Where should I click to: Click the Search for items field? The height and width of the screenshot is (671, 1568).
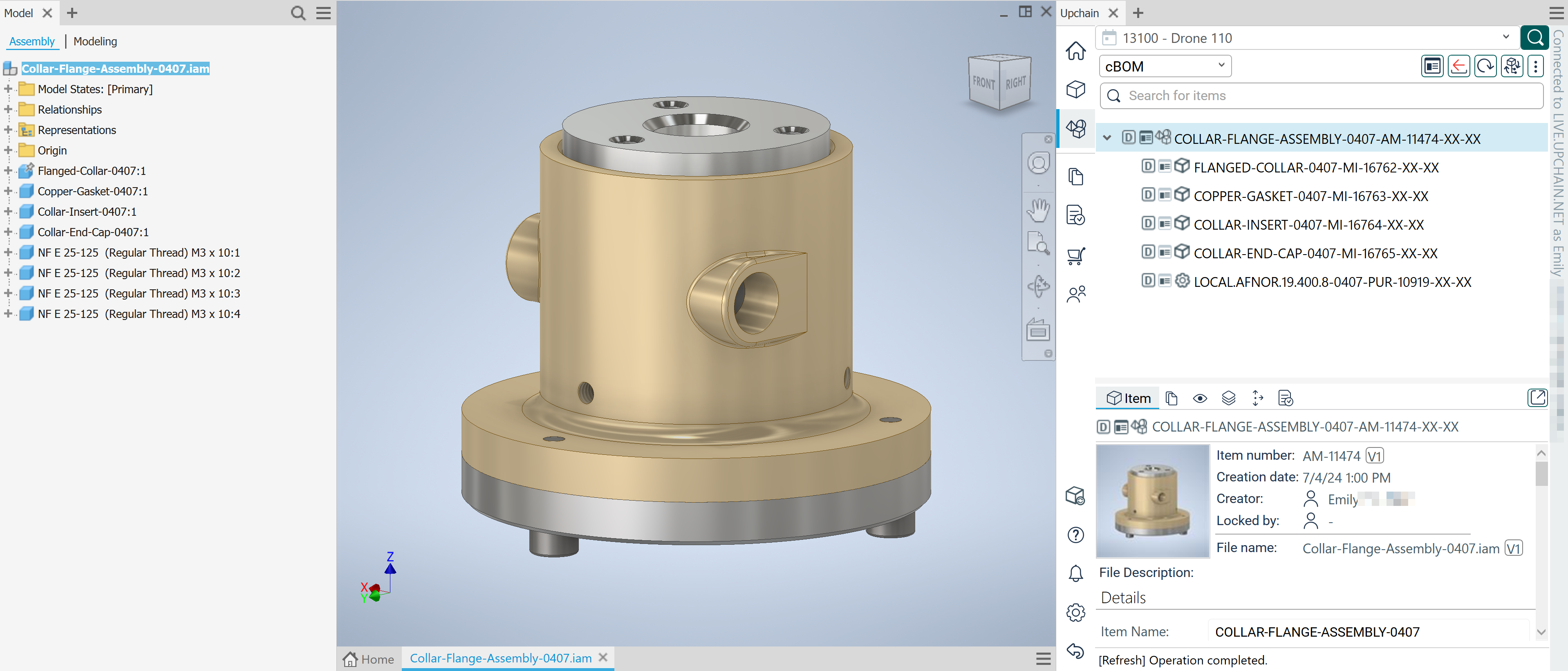(x=1321, y=96)
